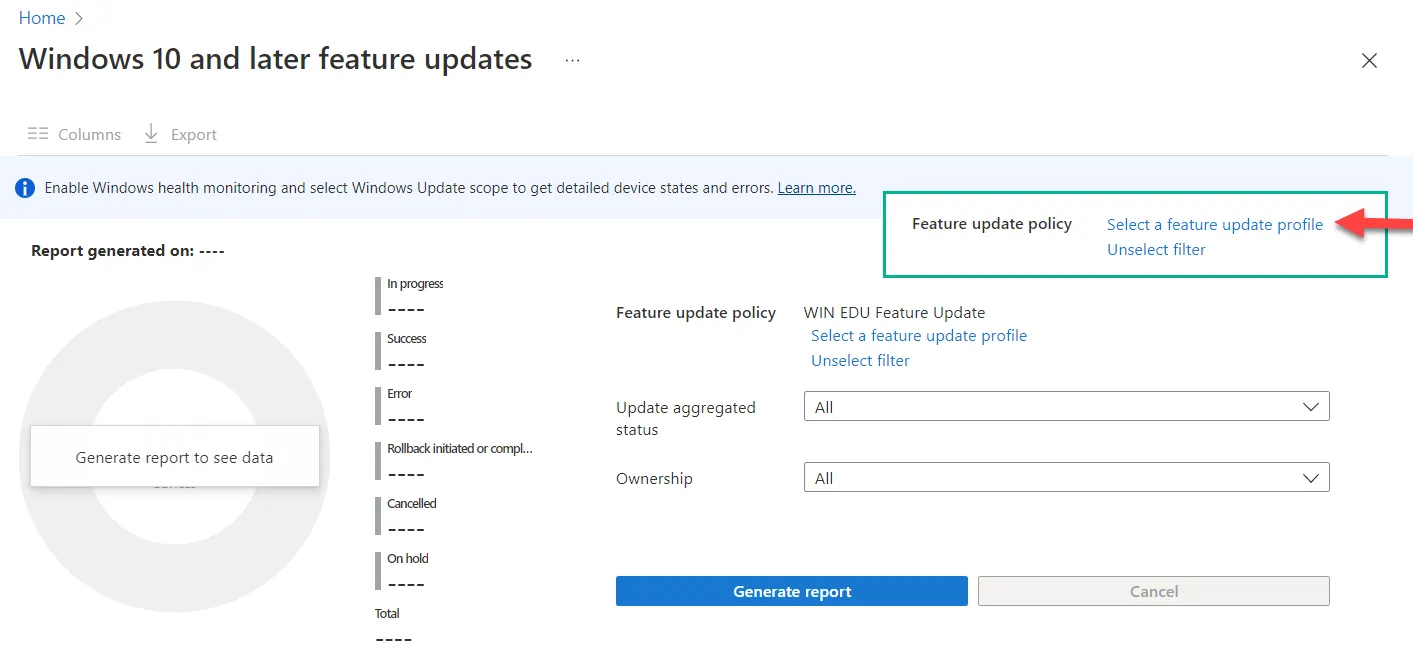The height and width of the screenshot is (661, 1413).
Task: Click Unselect filter below WIN EDU Feature Update
Action: point(860,361)
